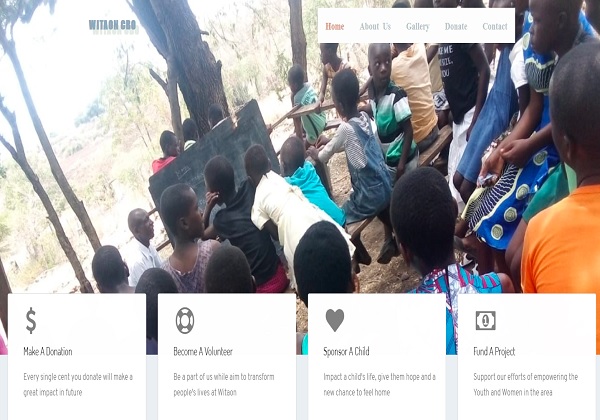Open the Contact page link

point(495,26)
